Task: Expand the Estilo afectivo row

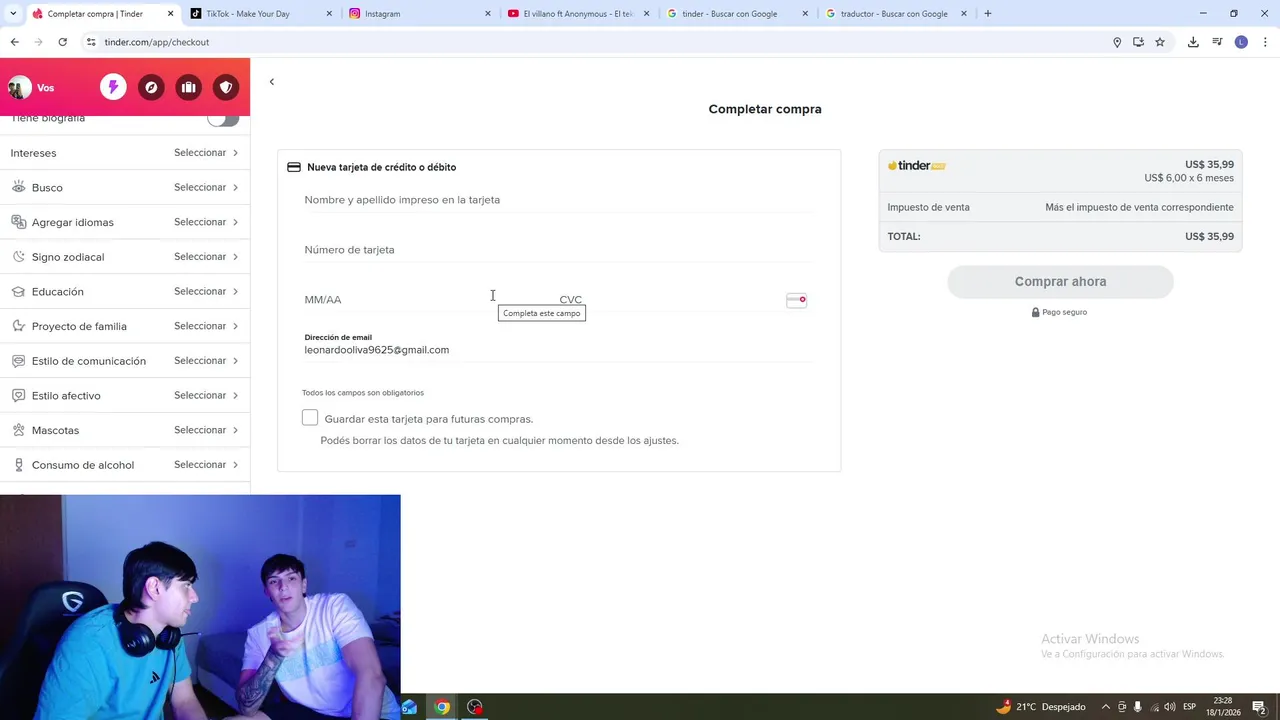Action: [125, 396]
